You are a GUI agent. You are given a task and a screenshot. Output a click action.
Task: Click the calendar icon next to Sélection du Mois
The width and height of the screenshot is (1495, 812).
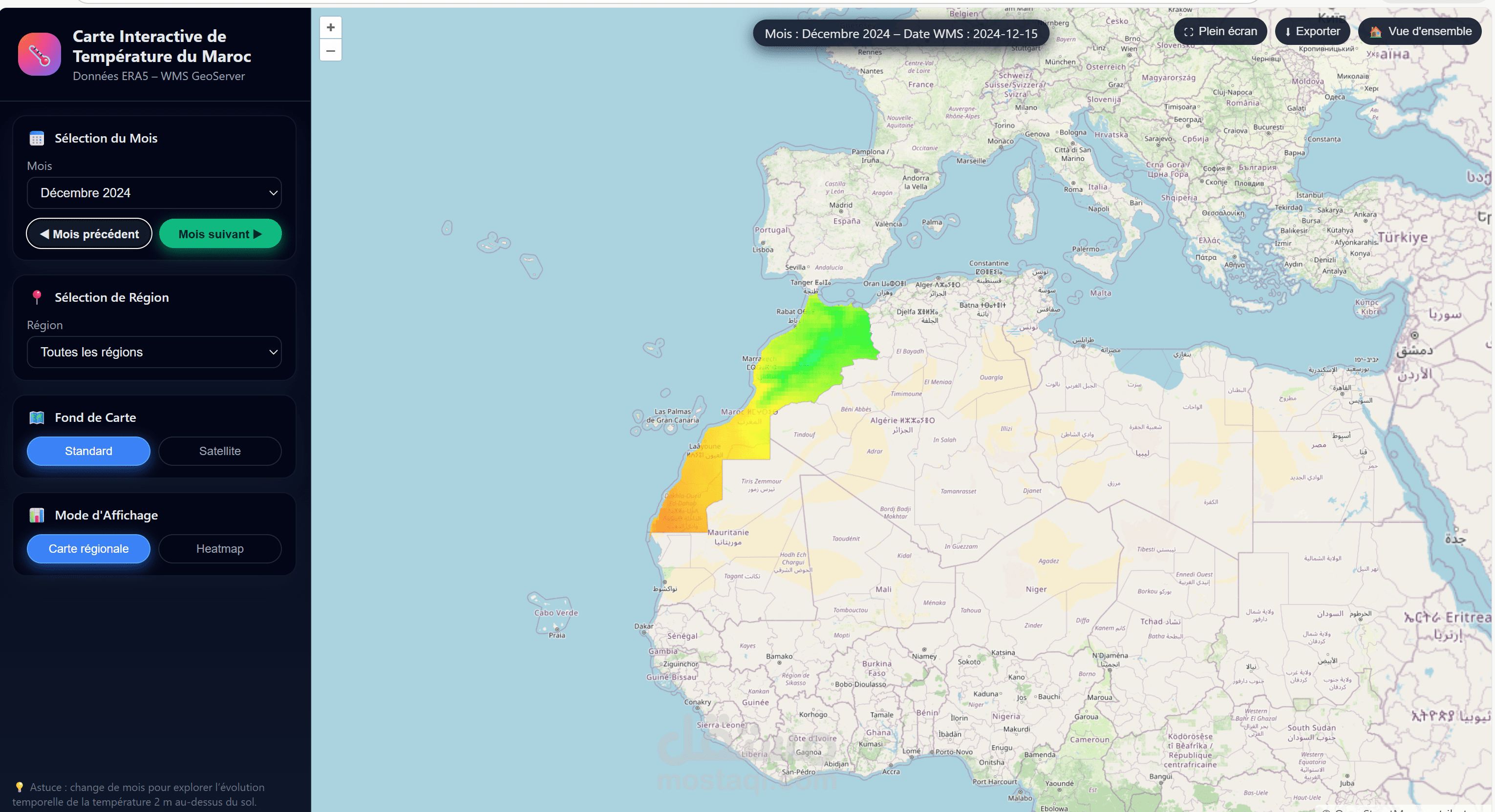point(37,138)
